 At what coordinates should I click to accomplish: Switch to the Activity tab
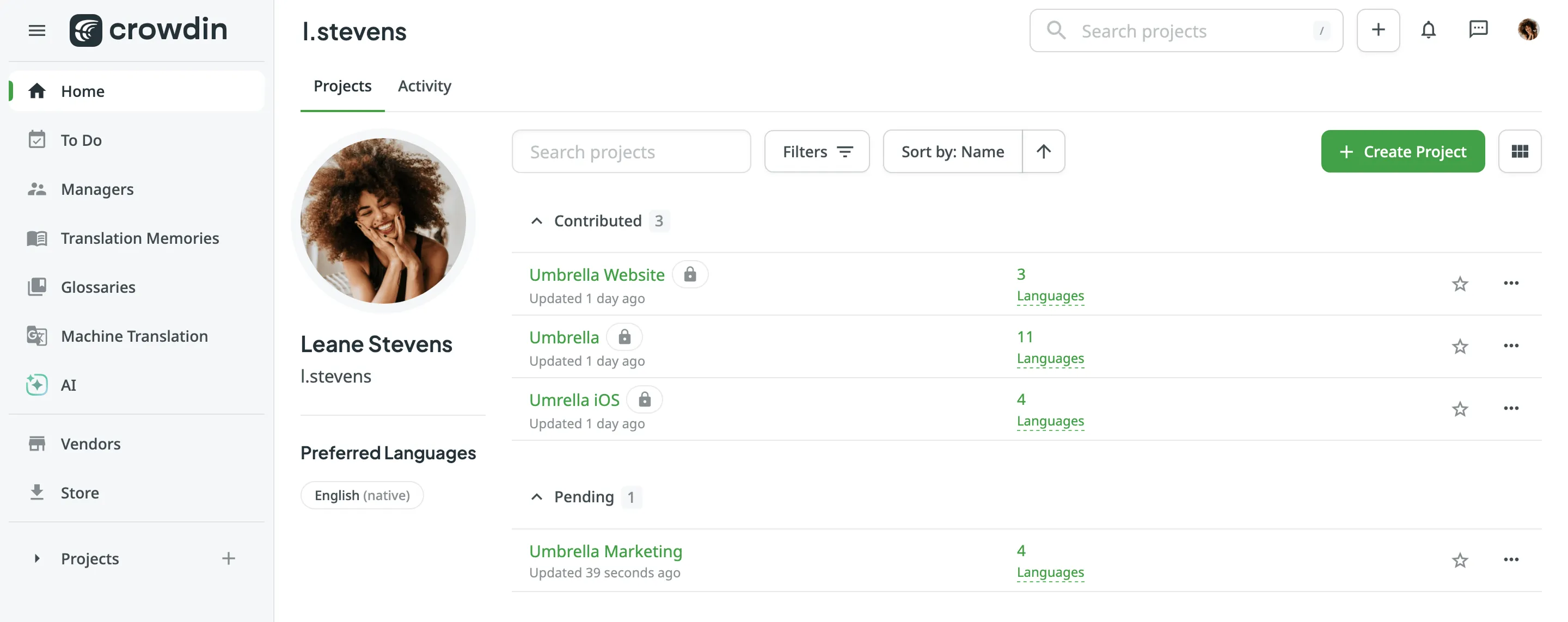[424, 86]
